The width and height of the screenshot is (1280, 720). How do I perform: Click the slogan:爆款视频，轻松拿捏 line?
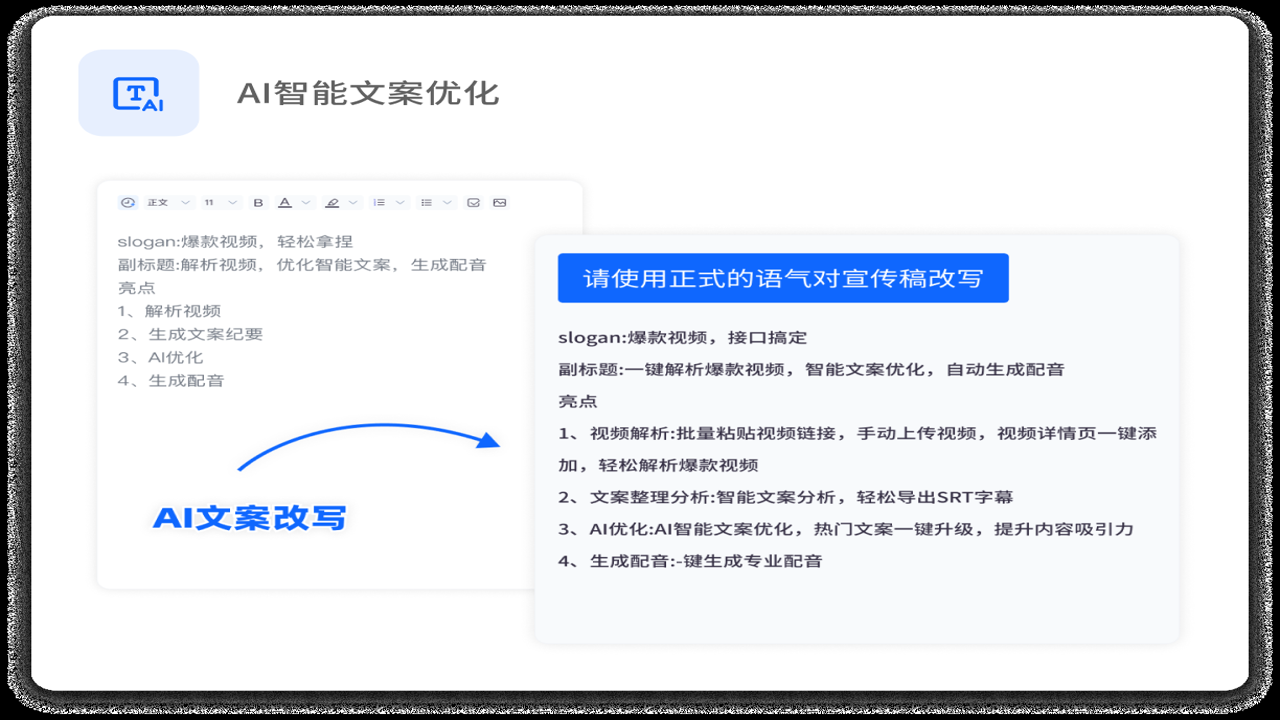(x=235, y=242)
